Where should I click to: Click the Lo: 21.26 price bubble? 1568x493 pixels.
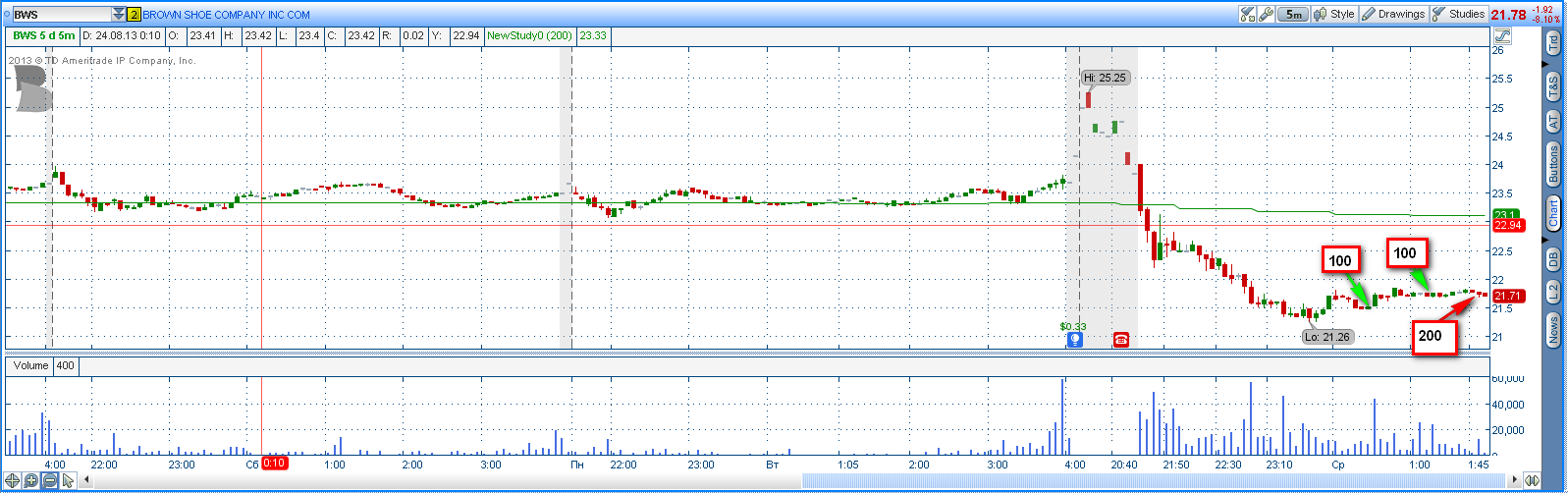click(1327, 337)
